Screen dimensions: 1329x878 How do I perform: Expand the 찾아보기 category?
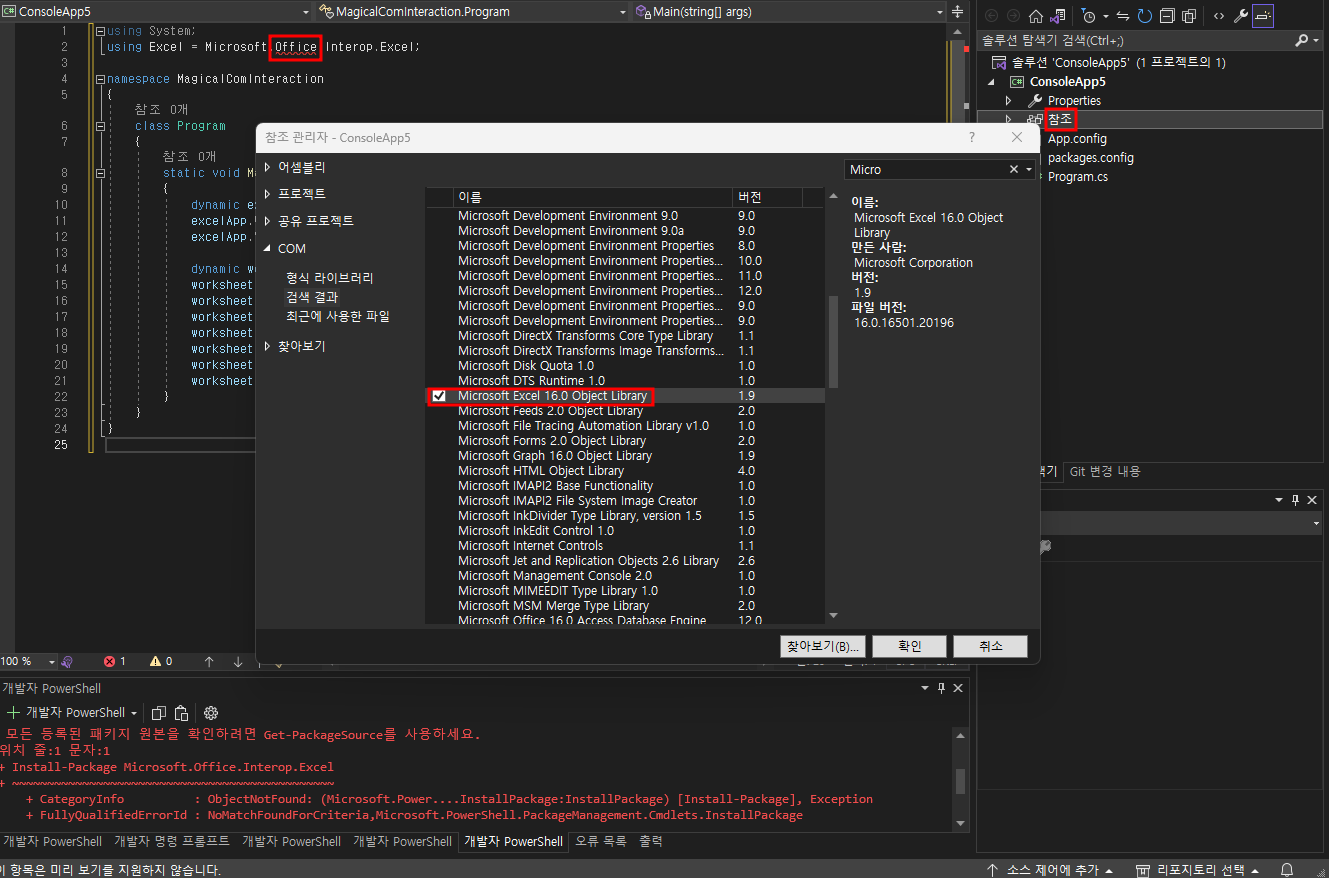point(267,346)
